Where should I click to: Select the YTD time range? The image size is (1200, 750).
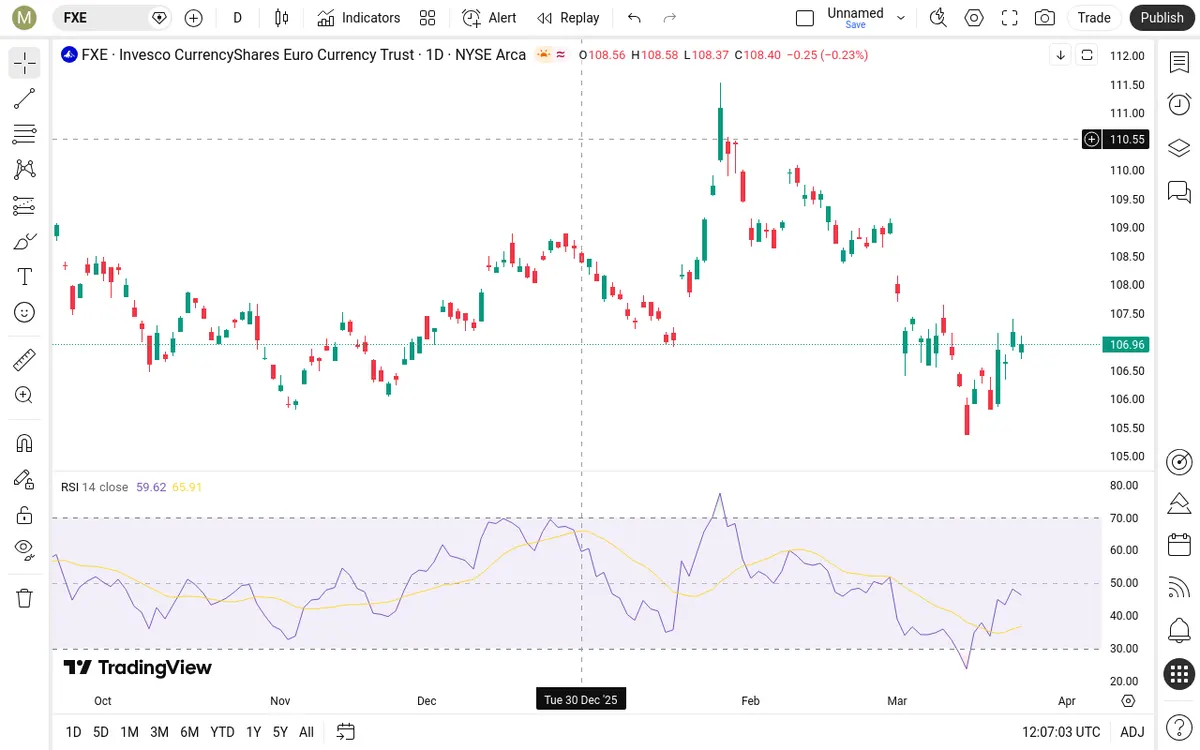222,732
